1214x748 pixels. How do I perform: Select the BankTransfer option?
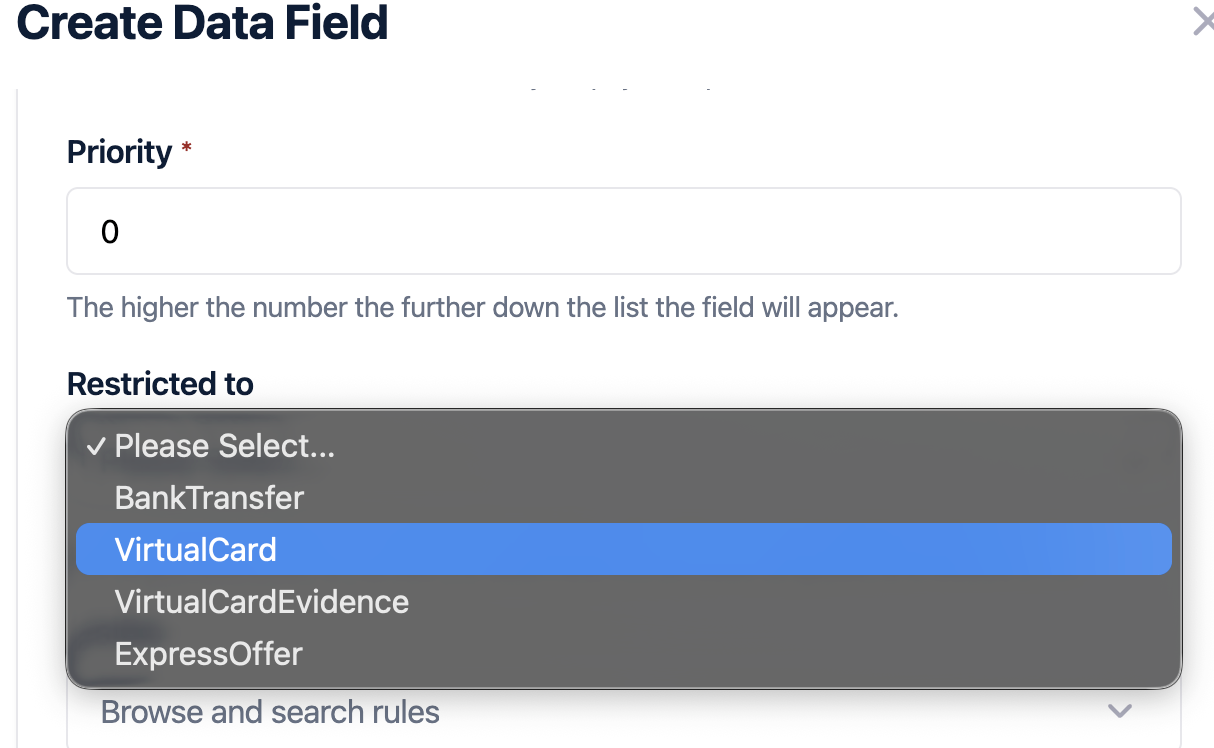(209, 497)
